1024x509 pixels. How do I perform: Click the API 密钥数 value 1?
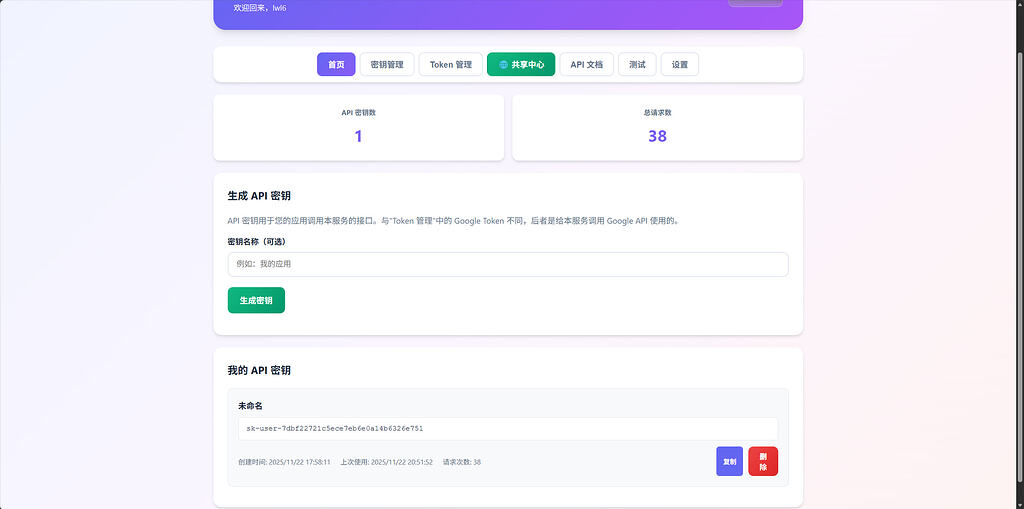click(359, 136)
